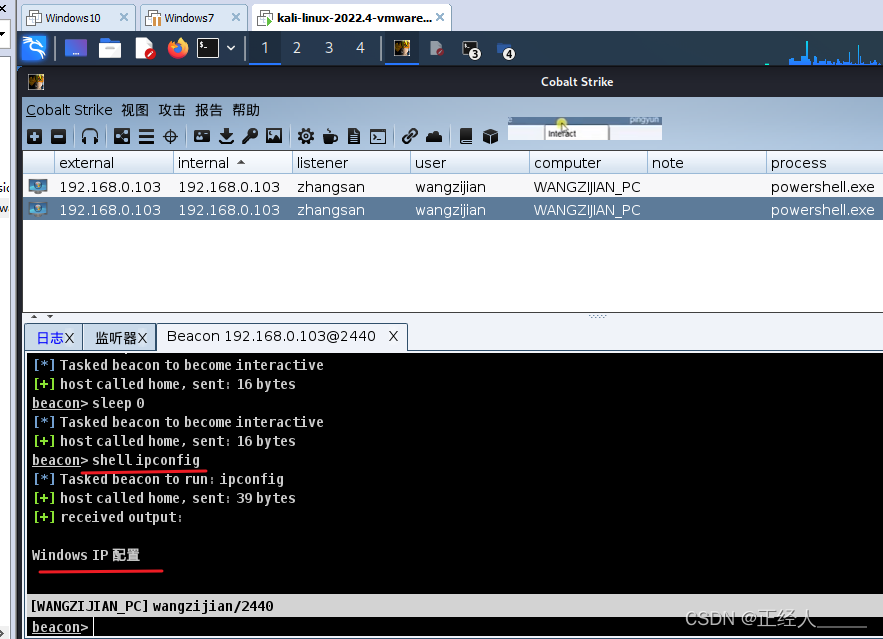Sort sessions by internal column header
This screenshot has width=883, height=639.
click(233, 163)
